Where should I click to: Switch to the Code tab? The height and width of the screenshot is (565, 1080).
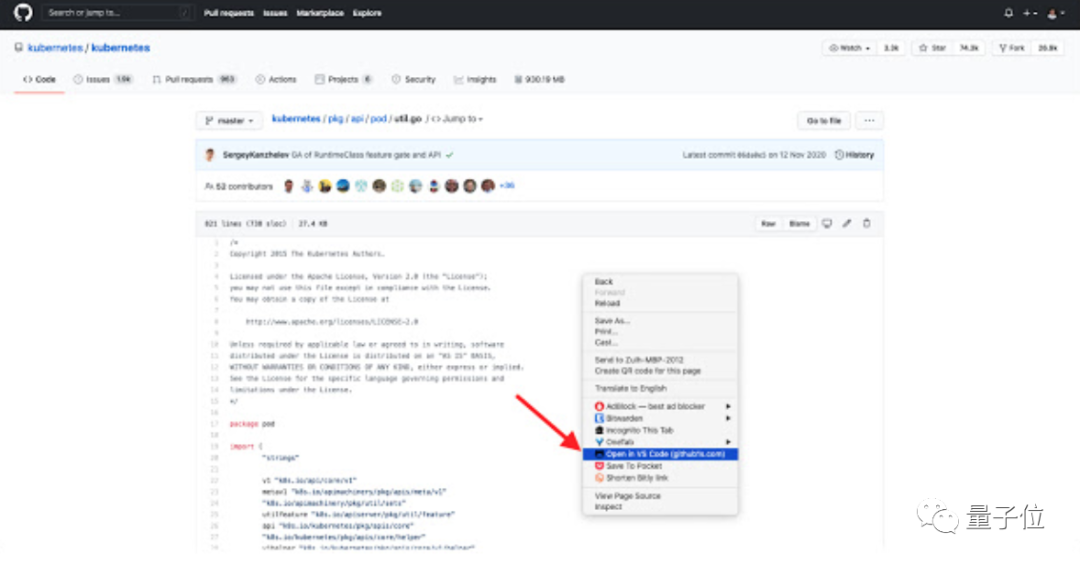click(x=39, y=80)
